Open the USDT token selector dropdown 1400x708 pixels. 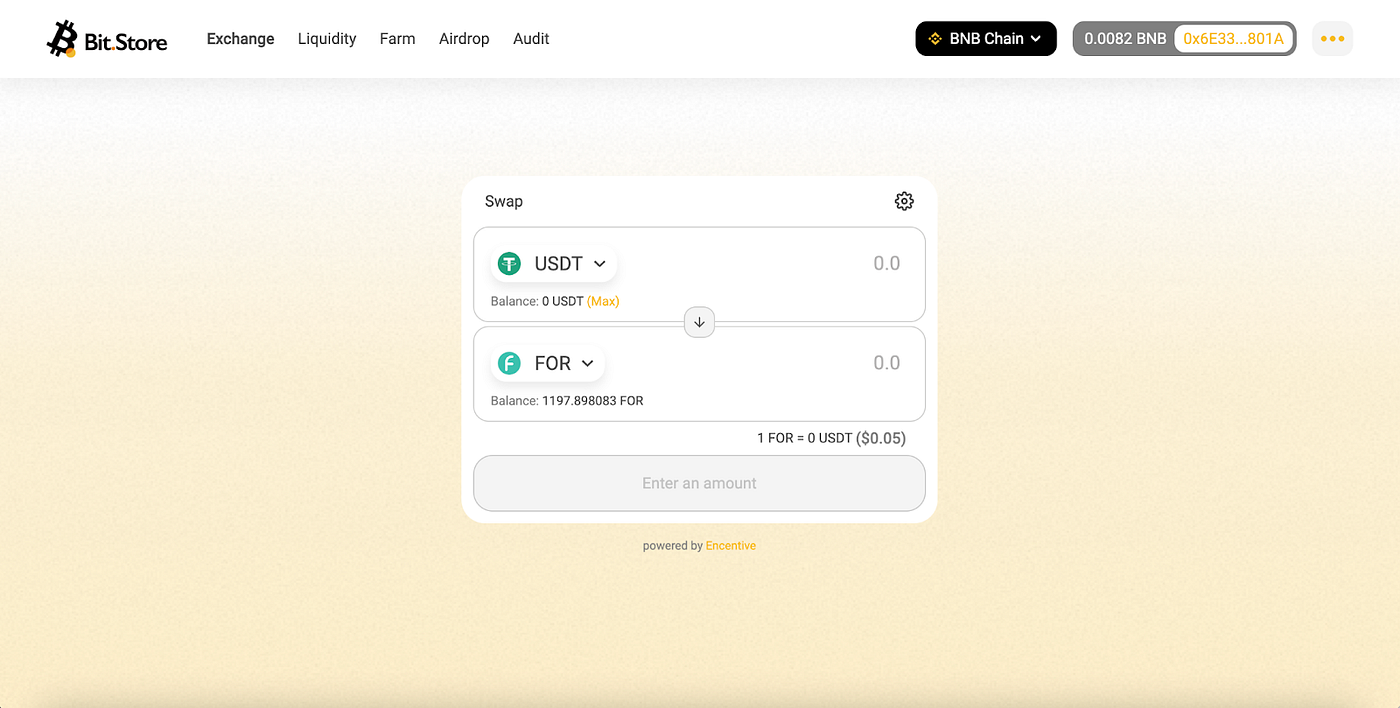click(x=554, y=264)
